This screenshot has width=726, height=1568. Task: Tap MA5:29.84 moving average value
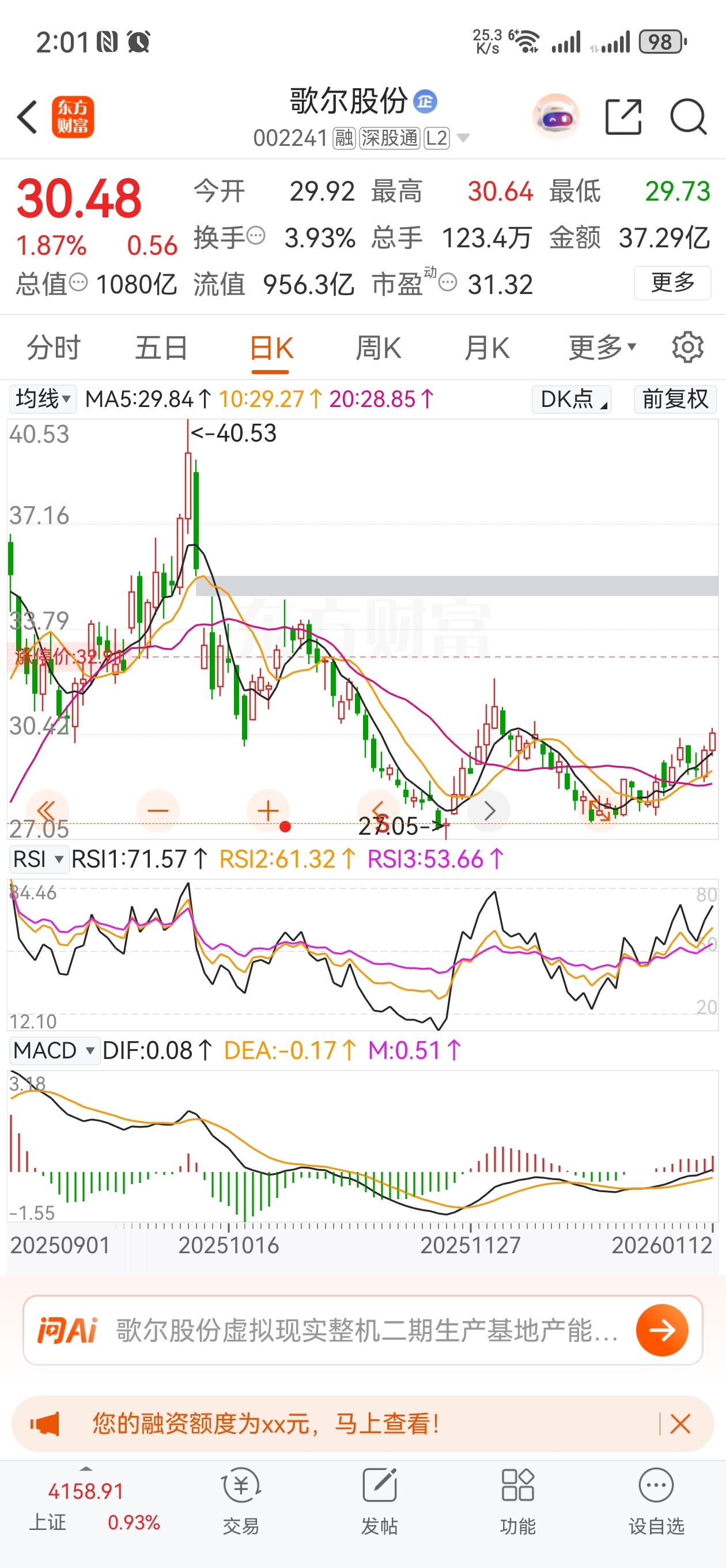click(x=148, y=399)
